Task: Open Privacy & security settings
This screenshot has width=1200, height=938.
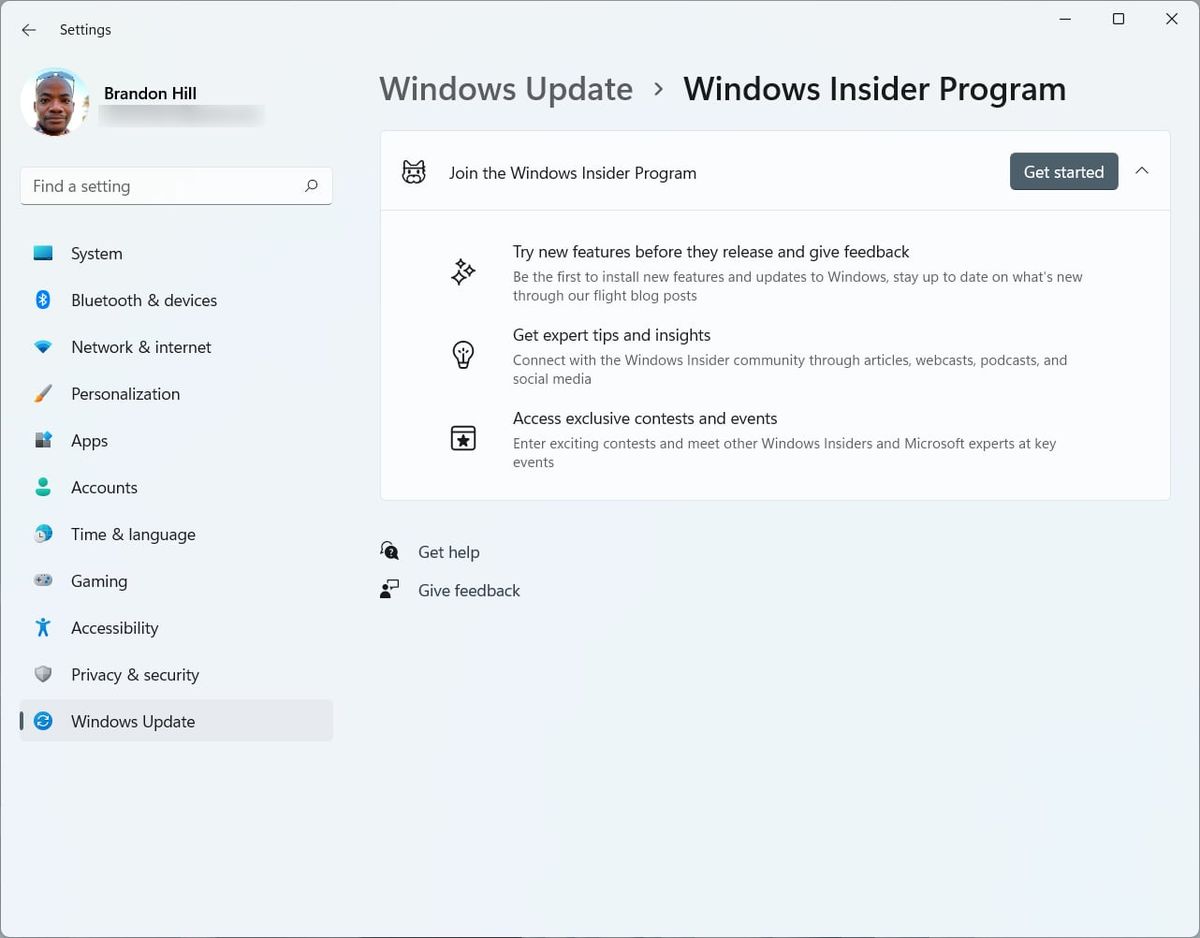Action: pyautogui.click(x=135, y=675)
